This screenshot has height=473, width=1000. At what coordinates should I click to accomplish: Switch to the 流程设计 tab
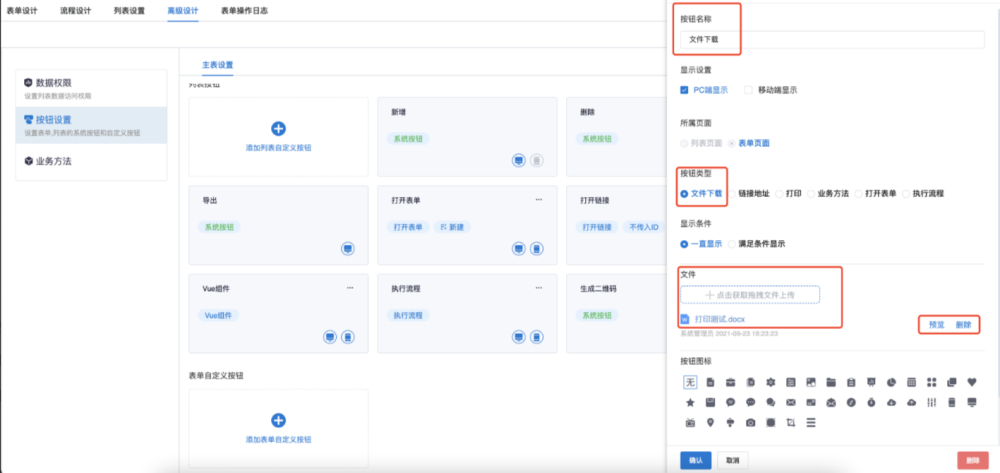tap(76, 11)
